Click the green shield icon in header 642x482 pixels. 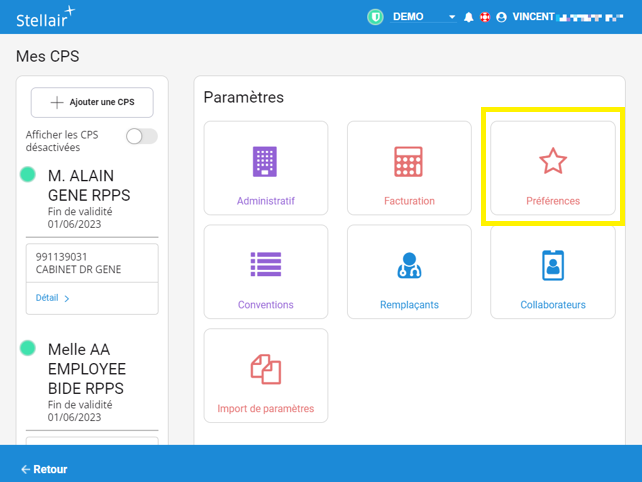(376, 17)
